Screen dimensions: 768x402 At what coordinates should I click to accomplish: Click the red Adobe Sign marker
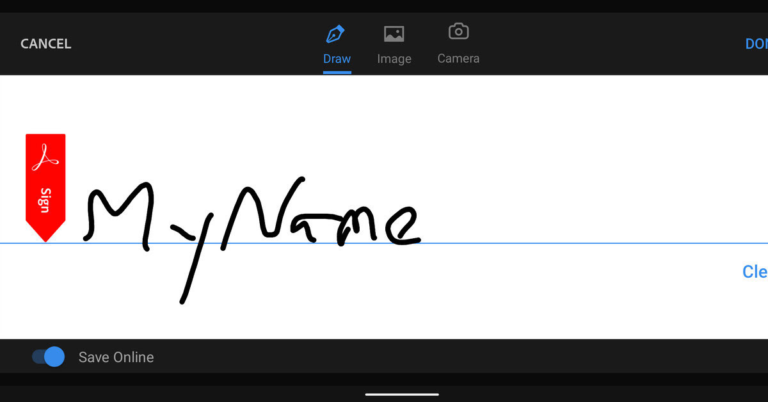46,188
